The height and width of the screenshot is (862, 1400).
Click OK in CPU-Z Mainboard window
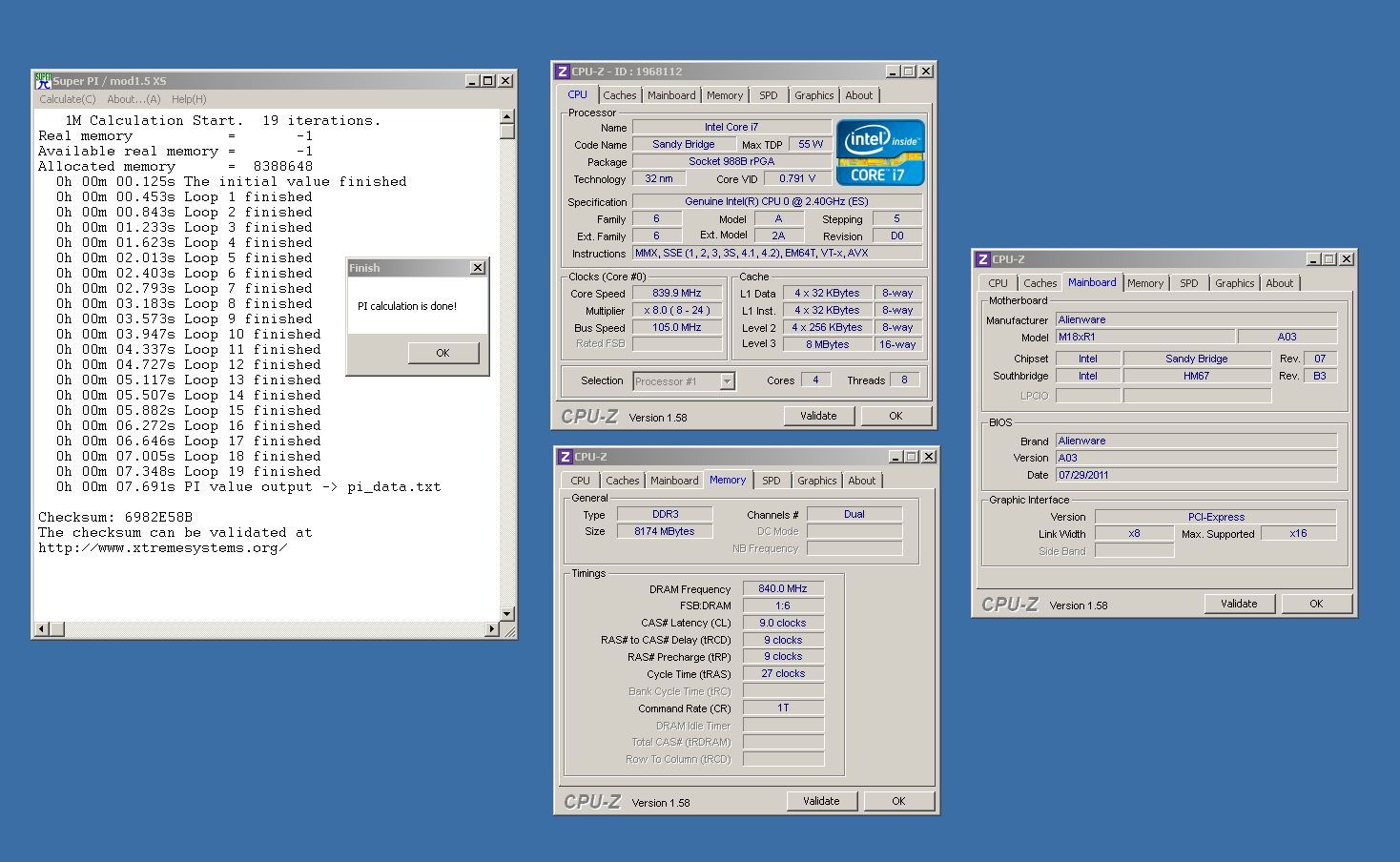[x=1316, y=604]
